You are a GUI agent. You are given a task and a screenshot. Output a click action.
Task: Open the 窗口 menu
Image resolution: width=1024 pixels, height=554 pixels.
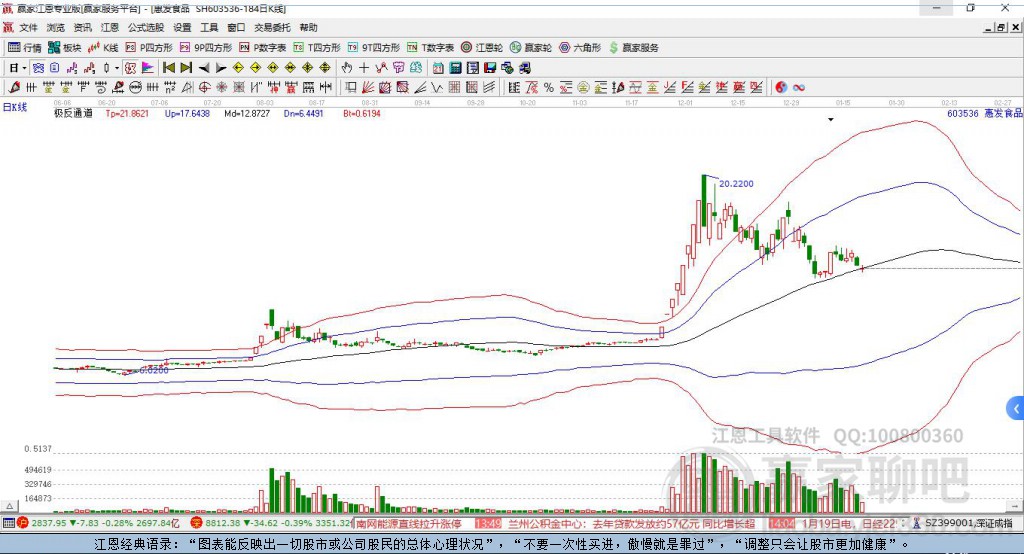coord(236,27)
